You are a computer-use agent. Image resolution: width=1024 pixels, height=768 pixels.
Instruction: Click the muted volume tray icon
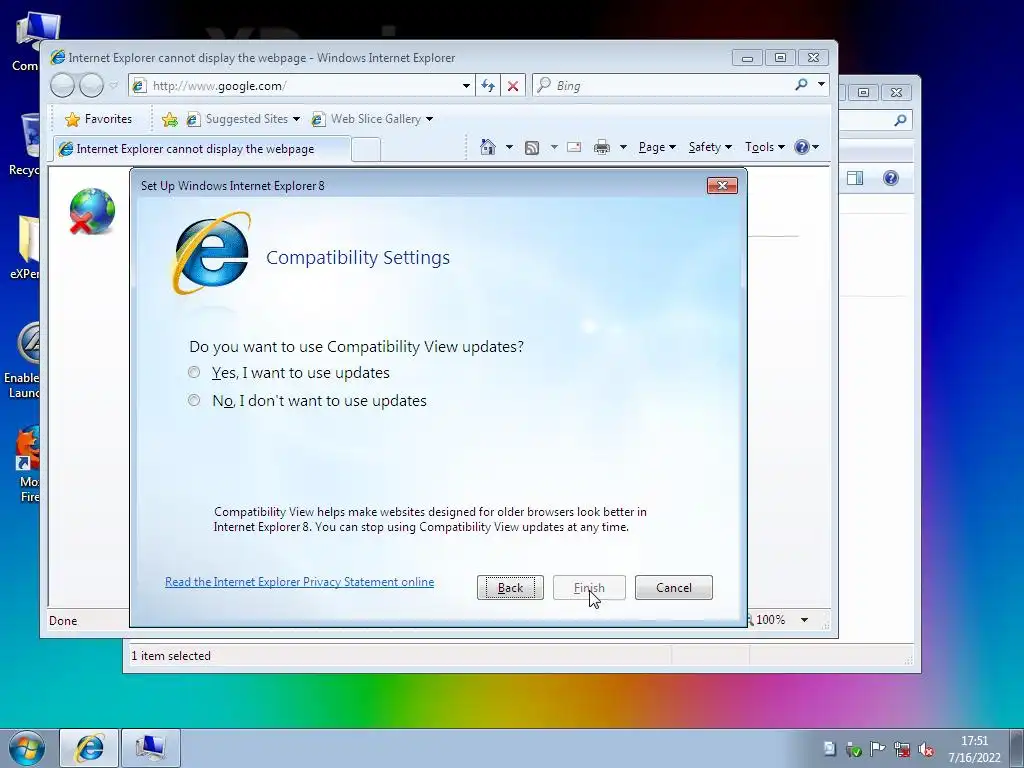926,750
